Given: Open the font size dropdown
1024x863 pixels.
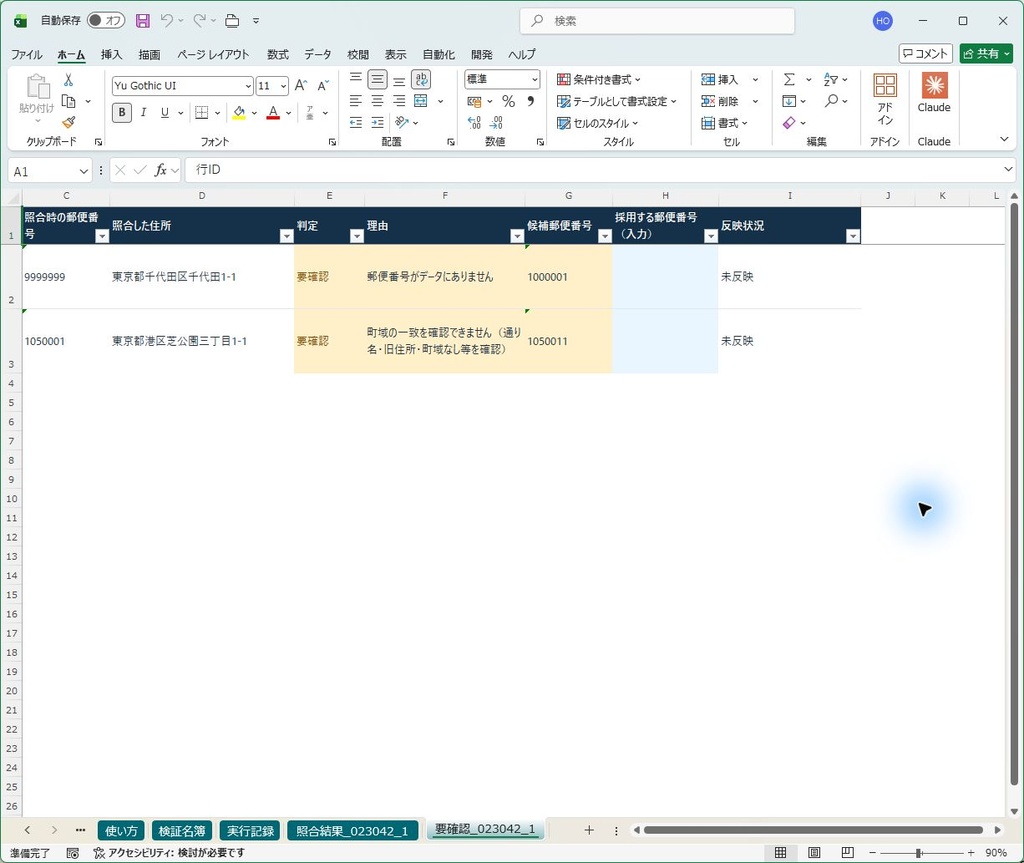Looking at the screenshot, I should 283,86.
